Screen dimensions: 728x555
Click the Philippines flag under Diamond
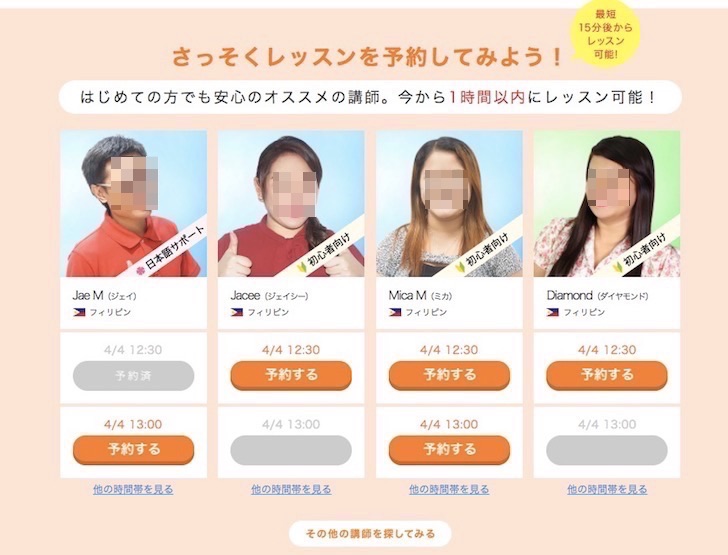tap(552, 313)
